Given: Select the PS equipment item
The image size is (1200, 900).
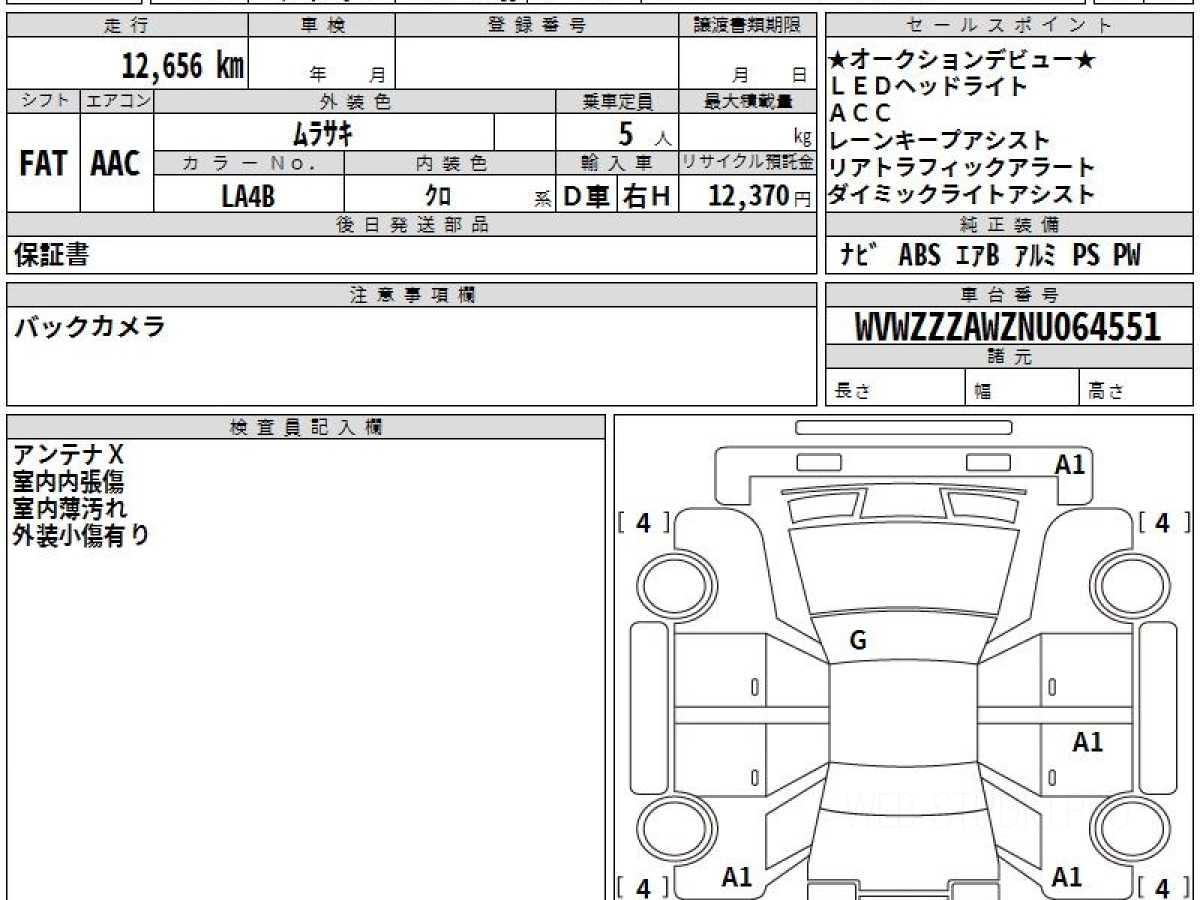Looking at the screenshot, I should (x=1086, y=256).
